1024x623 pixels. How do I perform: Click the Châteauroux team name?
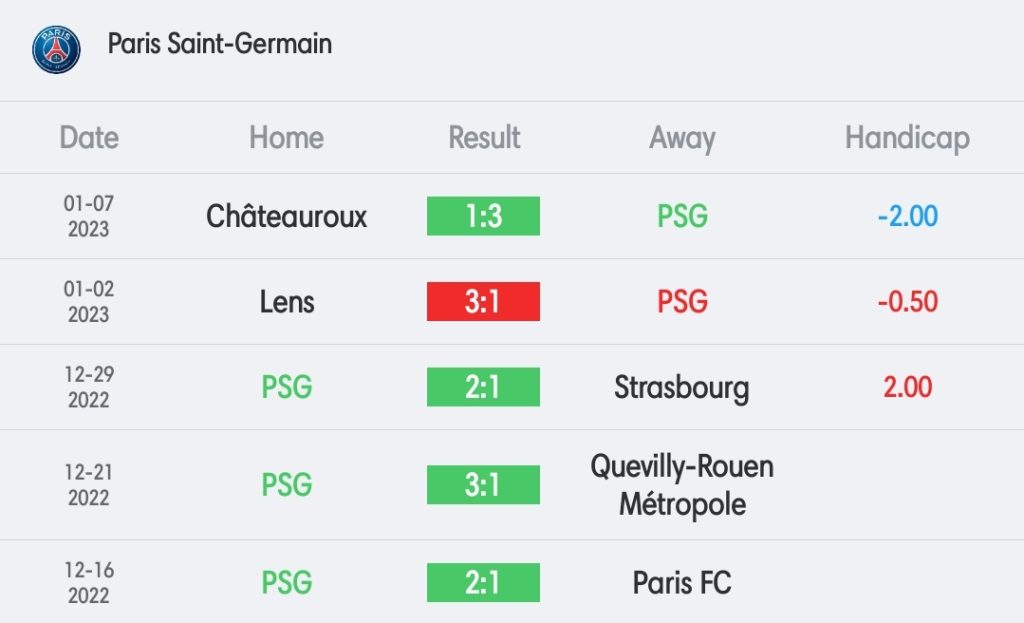tap(286, 216)
